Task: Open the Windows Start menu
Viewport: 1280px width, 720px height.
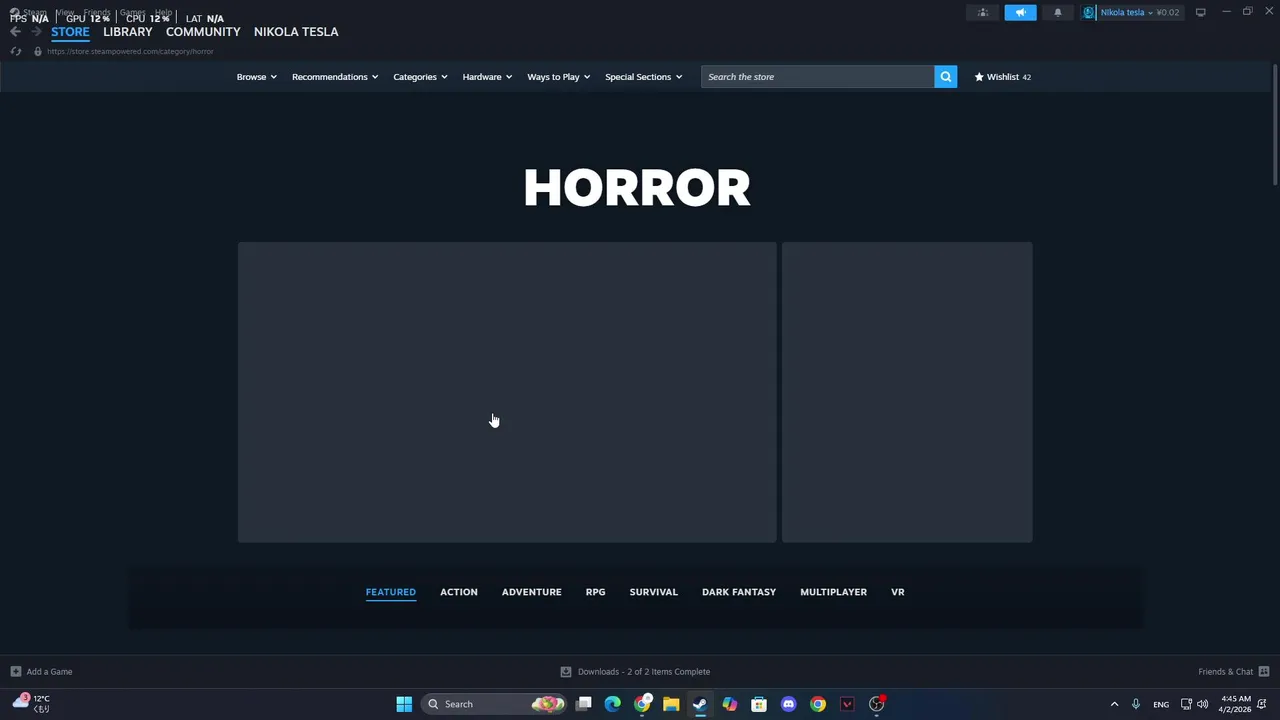Action: [404, 704]
